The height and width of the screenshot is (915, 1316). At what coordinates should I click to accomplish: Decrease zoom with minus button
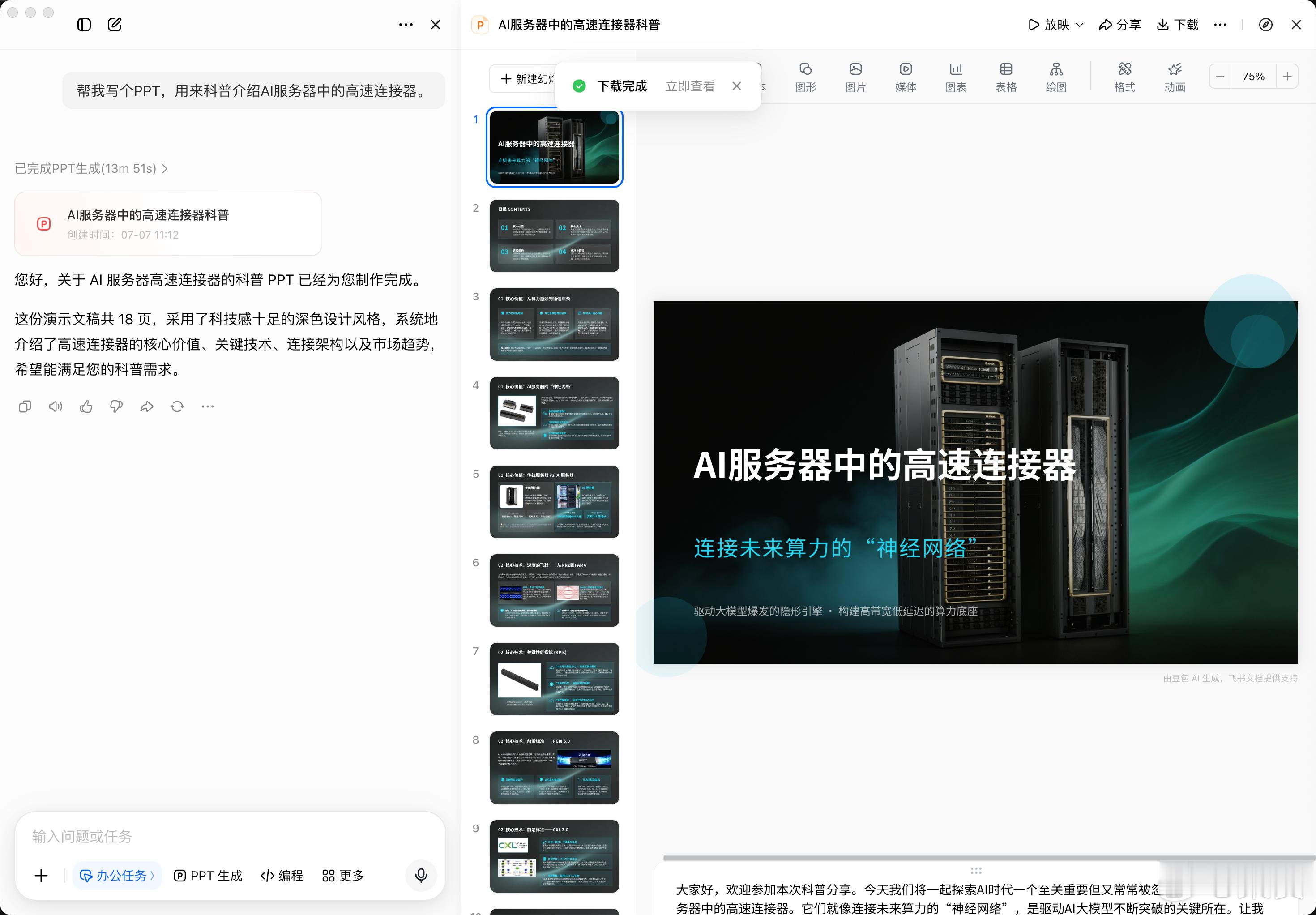click(1220, 76)
